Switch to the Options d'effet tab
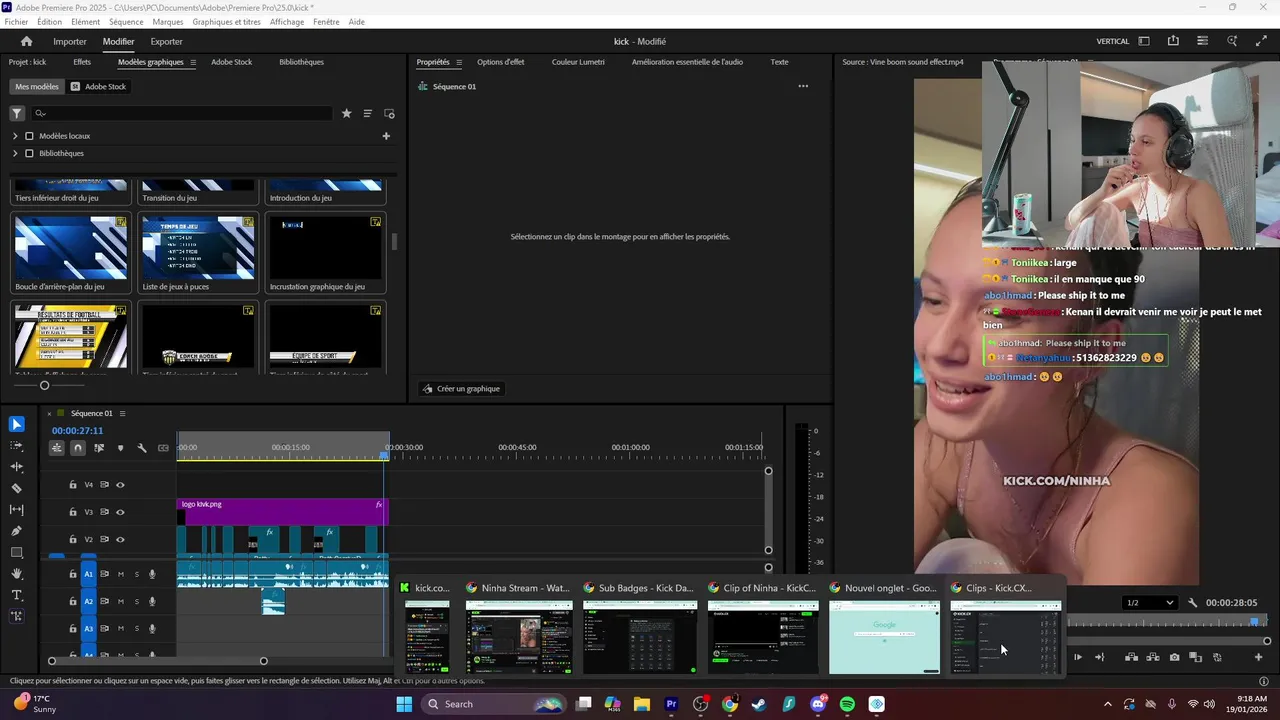This screenshot has height=720, width=1280. click(x=500, y=62)
